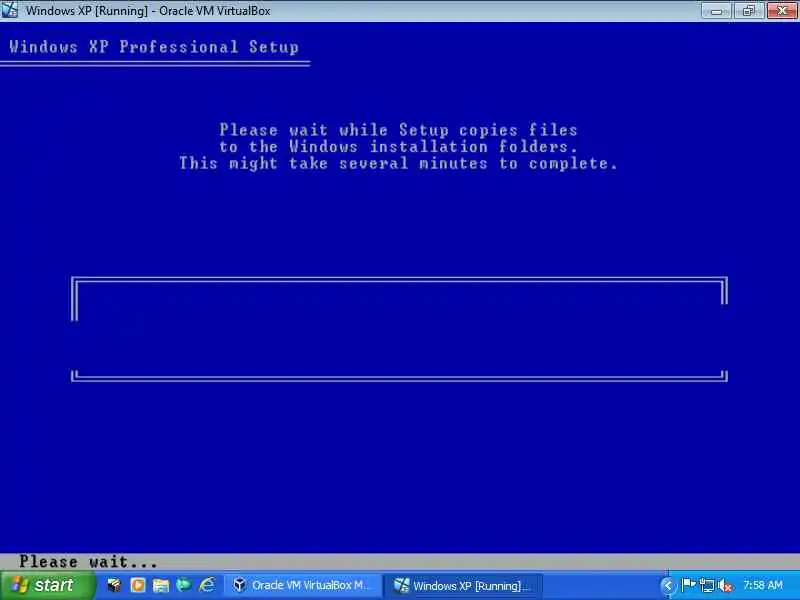
Task: Click the setup file copy progress box
Action: [x=399, y=329]
